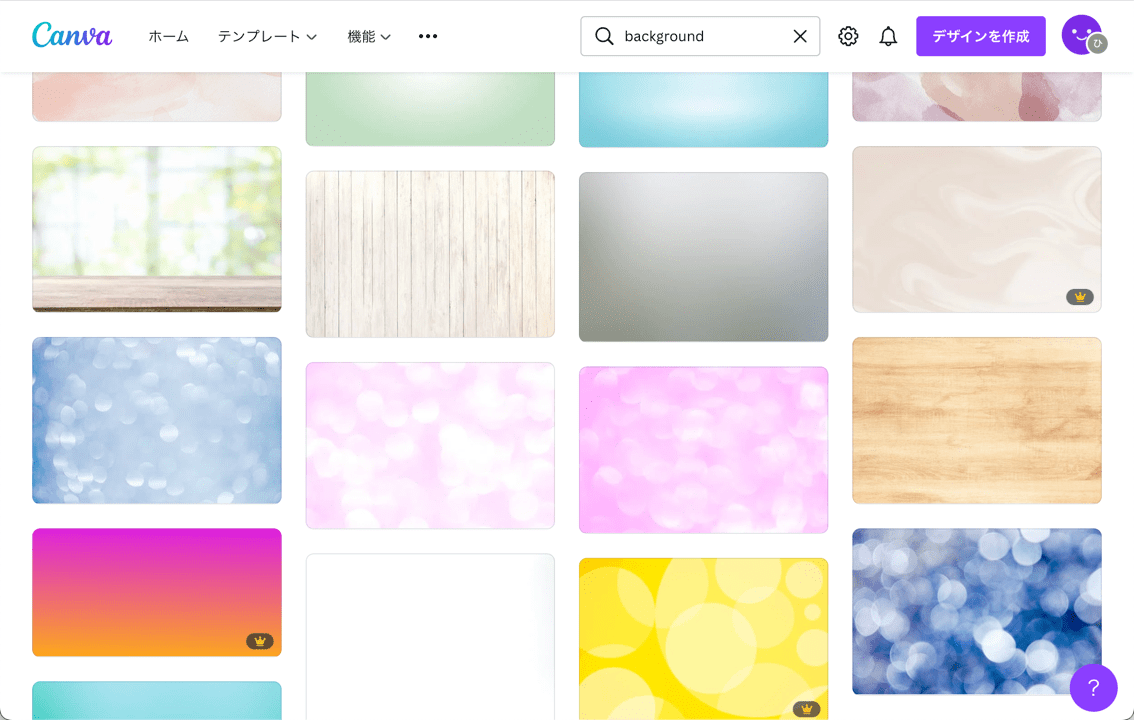Open the blue bokeh background thumbnail
1134x720 pixels.
[x=976, y=610]
